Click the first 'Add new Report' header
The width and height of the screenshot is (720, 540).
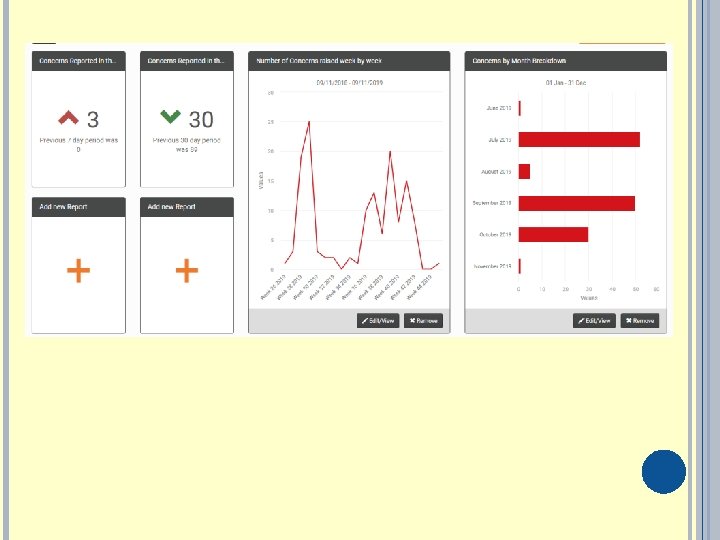click(x=79, y=207)
